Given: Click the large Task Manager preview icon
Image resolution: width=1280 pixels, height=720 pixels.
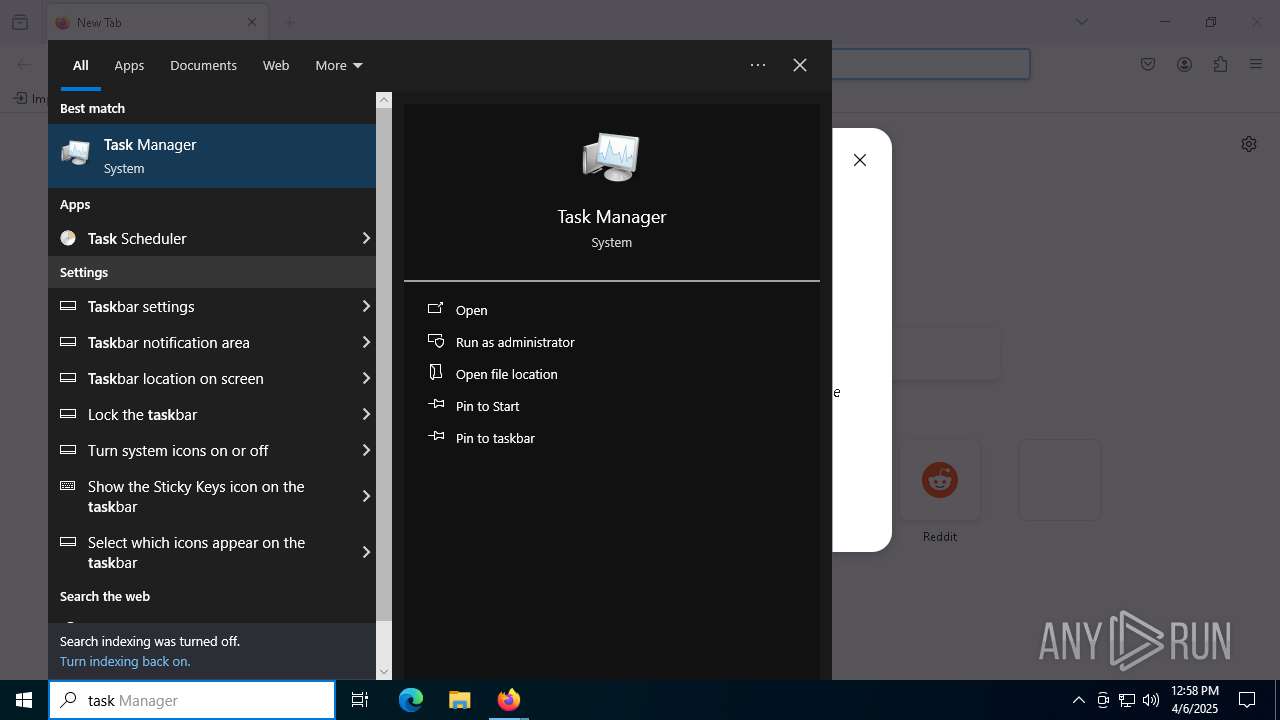Looking at the screenshot, I should 611,158.
